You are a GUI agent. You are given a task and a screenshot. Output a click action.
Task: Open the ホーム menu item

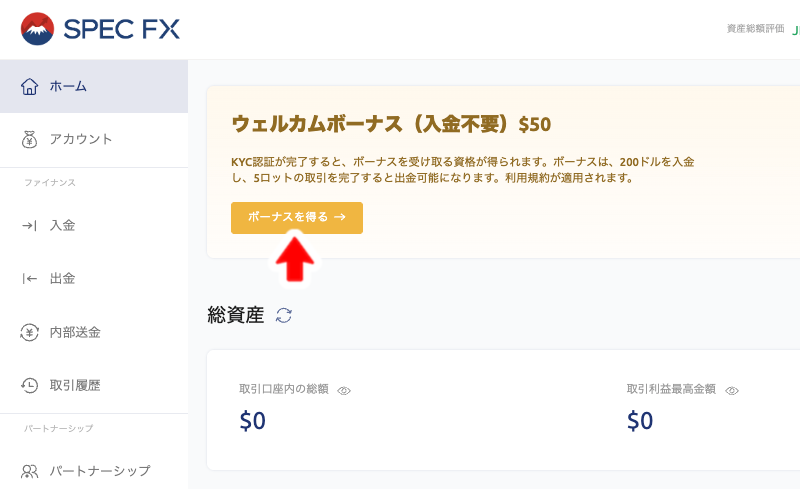tap(68, 86)
